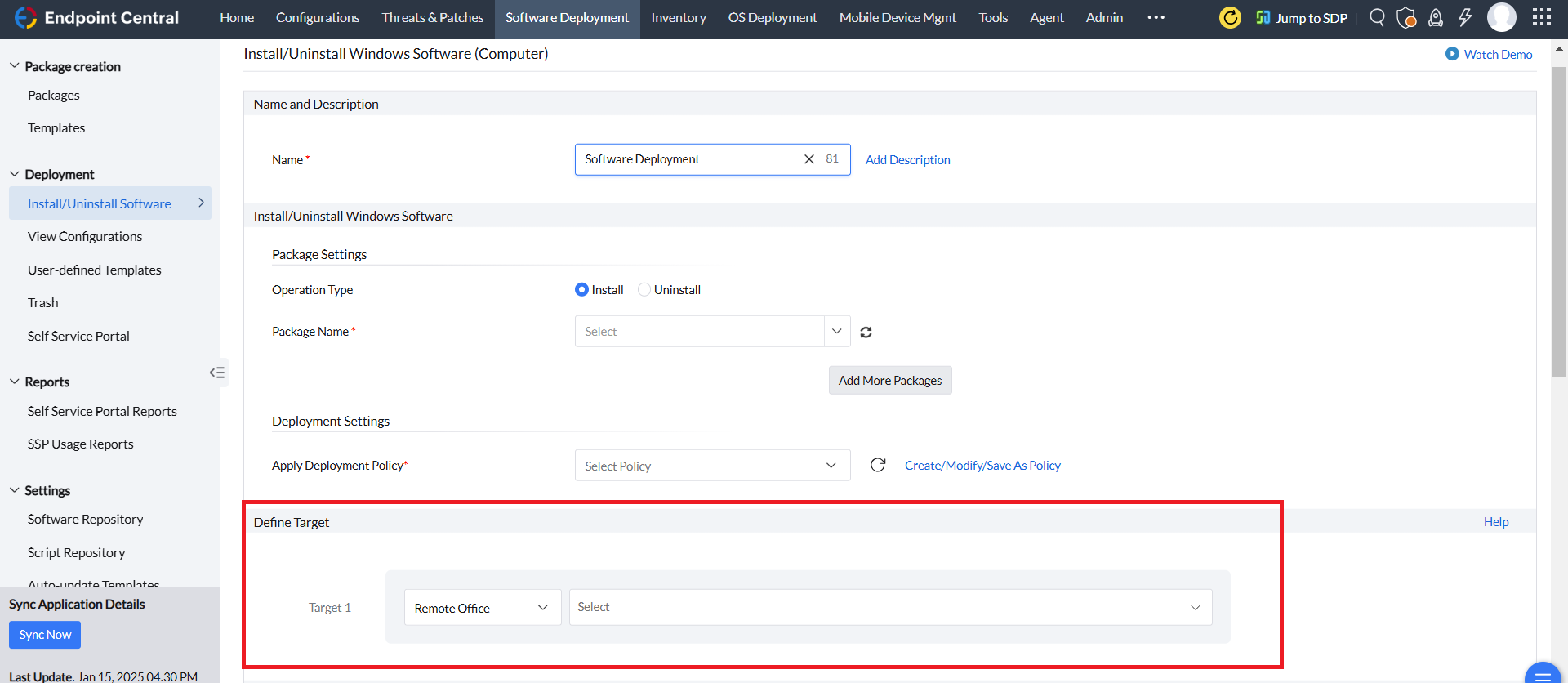Image resolution: width=1568 pixels, height=683 pixels.
Task: Open the Target 1 Select dropdown
Action: (891, 608)
